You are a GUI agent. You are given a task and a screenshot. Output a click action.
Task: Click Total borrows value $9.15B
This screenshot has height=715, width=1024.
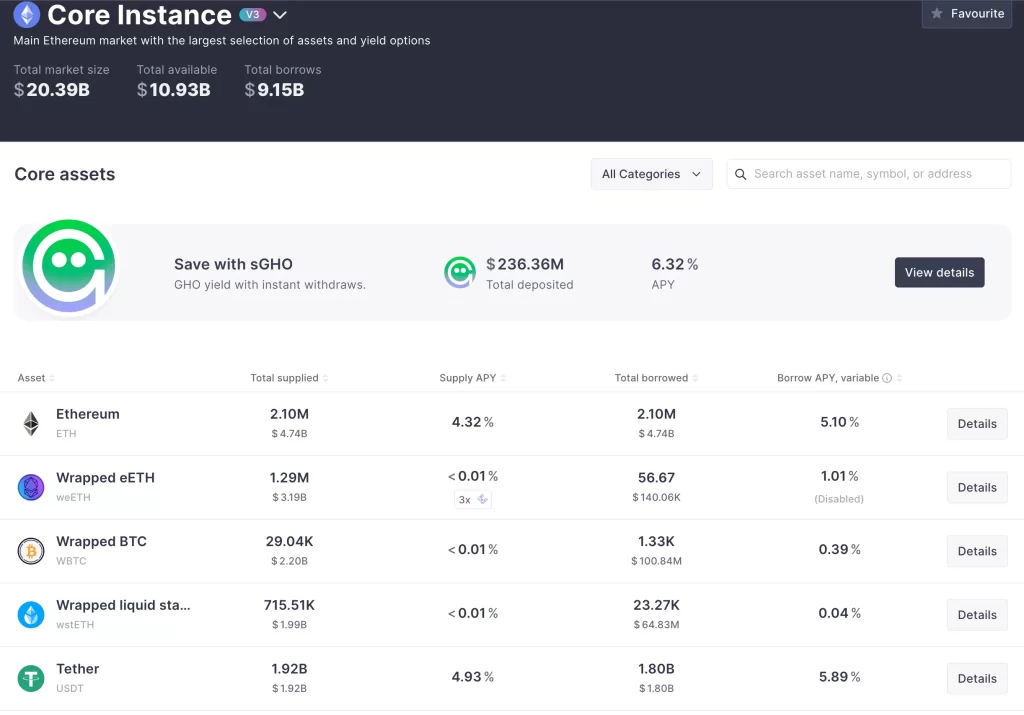click(274, 89)
